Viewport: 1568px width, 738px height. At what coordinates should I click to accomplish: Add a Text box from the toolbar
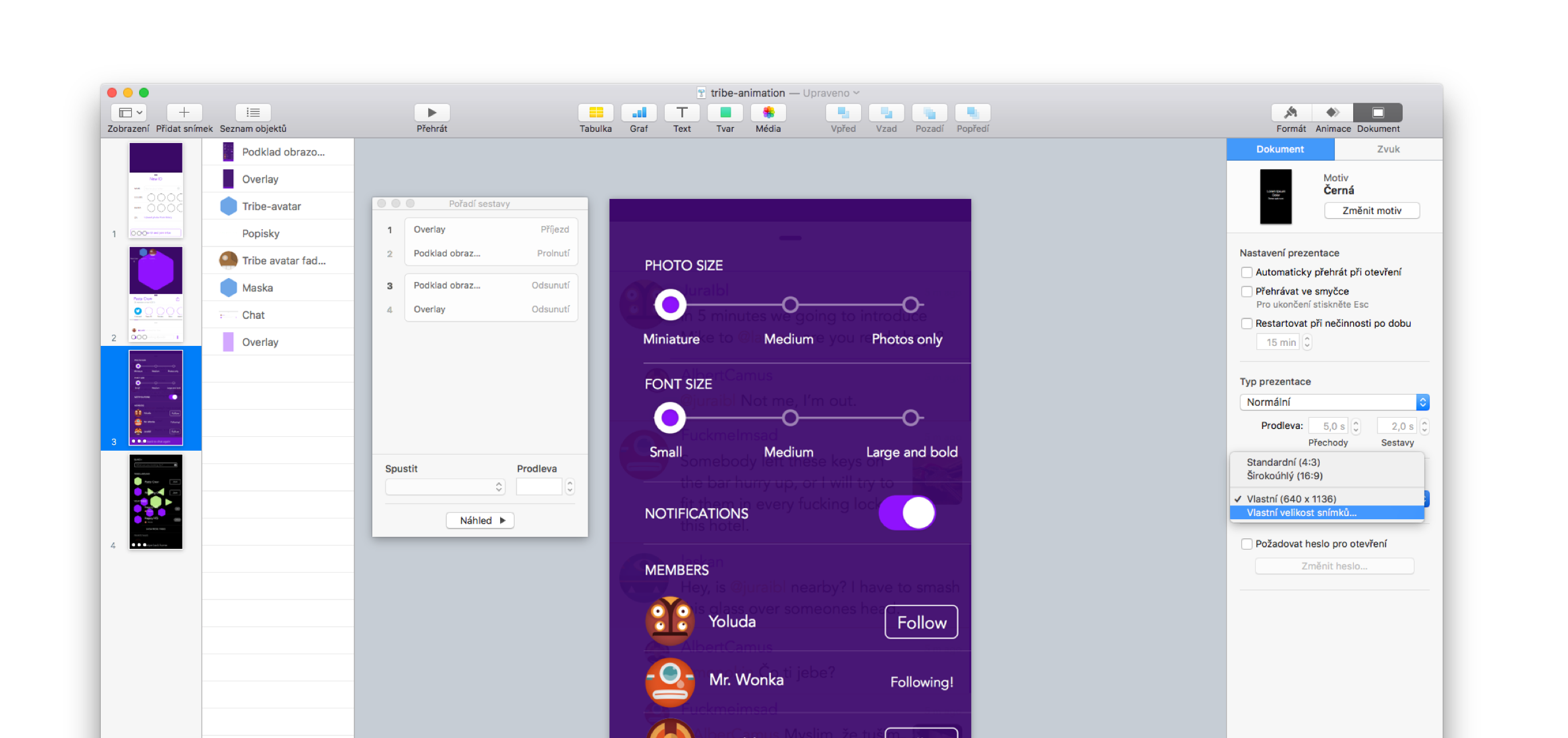tap(682, 113)
